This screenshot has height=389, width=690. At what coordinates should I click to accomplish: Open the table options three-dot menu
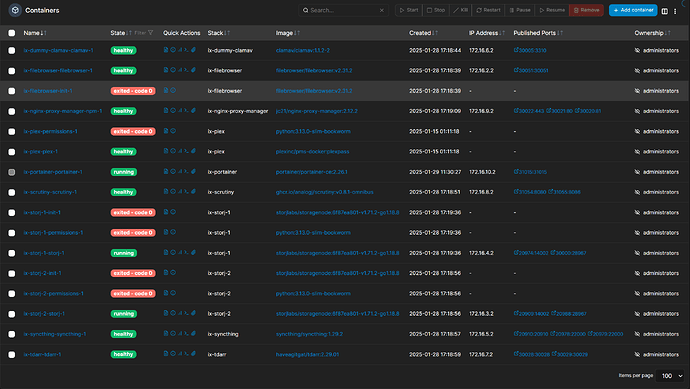click(x=675, y=11)
